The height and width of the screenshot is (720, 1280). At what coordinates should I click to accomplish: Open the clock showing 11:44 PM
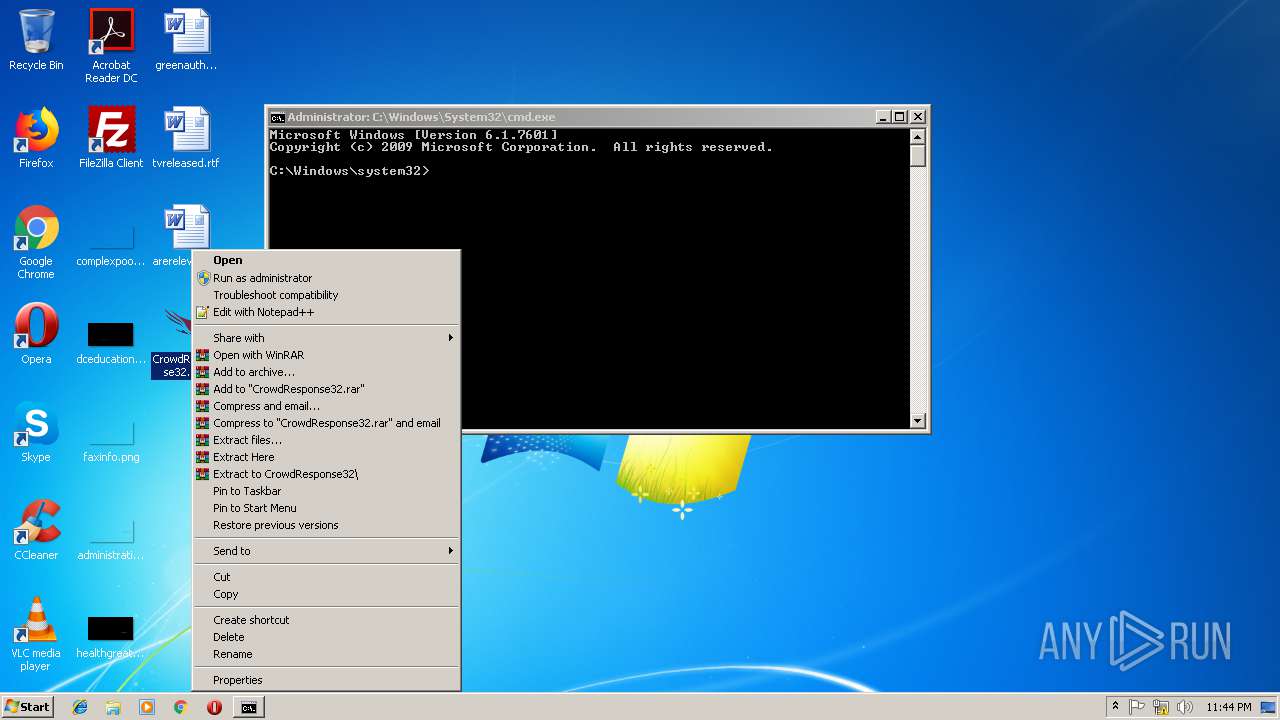1229,707
